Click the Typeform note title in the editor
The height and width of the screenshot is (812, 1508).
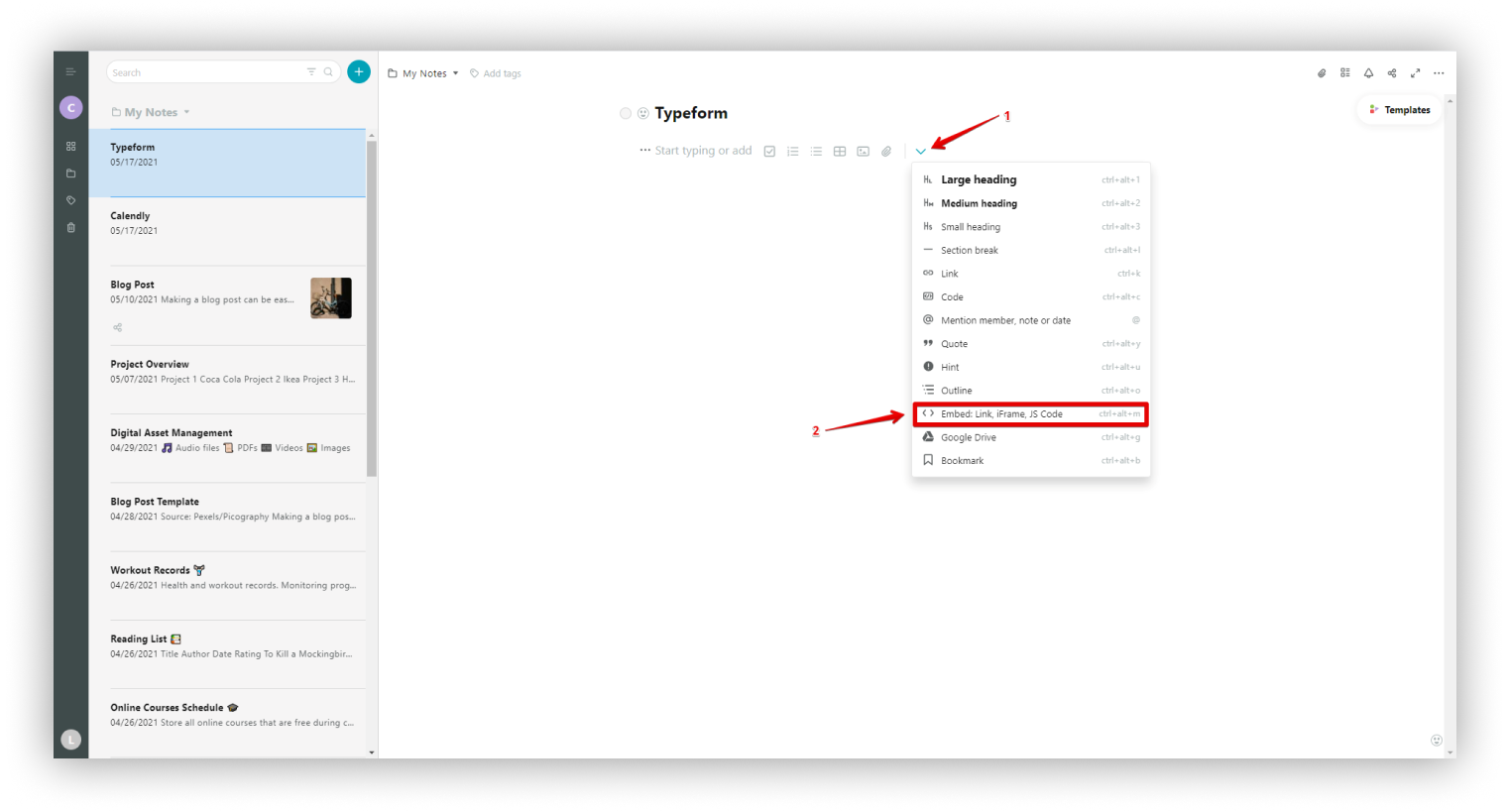691,113
